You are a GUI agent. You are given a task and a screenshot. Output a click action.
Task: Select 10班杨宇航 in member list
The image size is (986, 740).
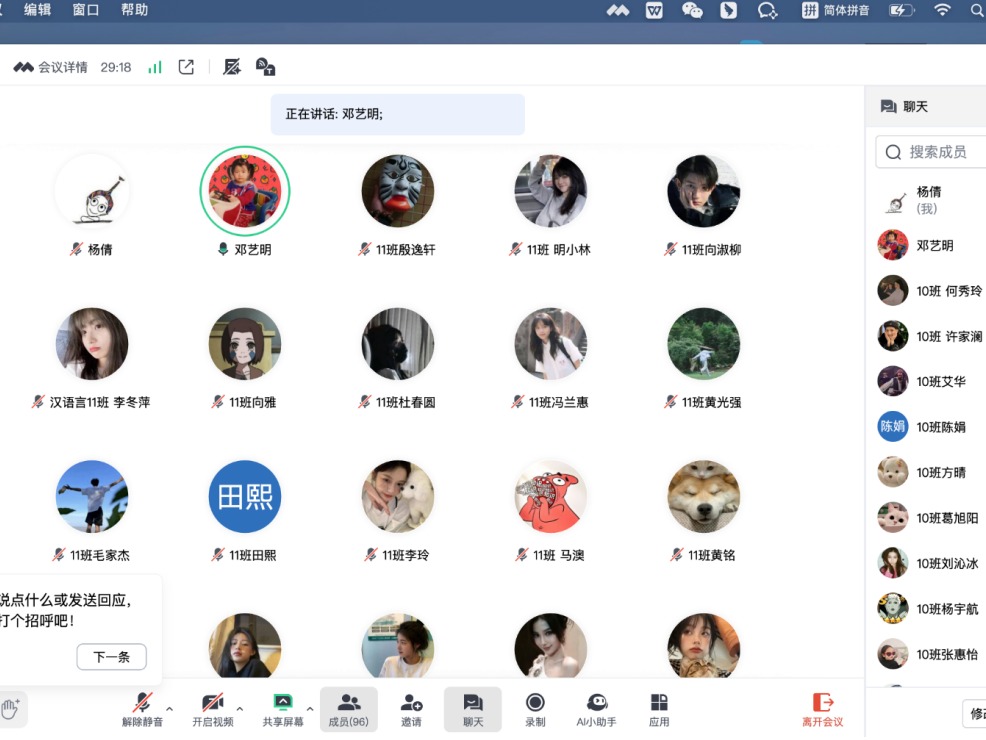[x=931, y=609]
